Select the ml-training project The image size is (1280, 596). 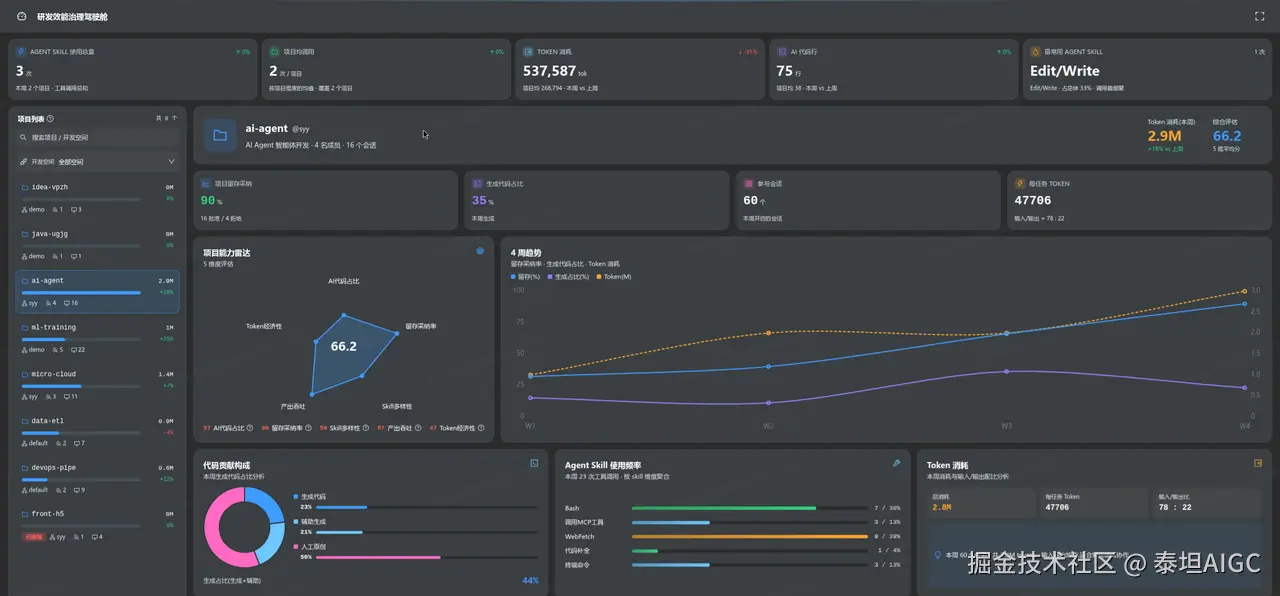tap(98, 338)
